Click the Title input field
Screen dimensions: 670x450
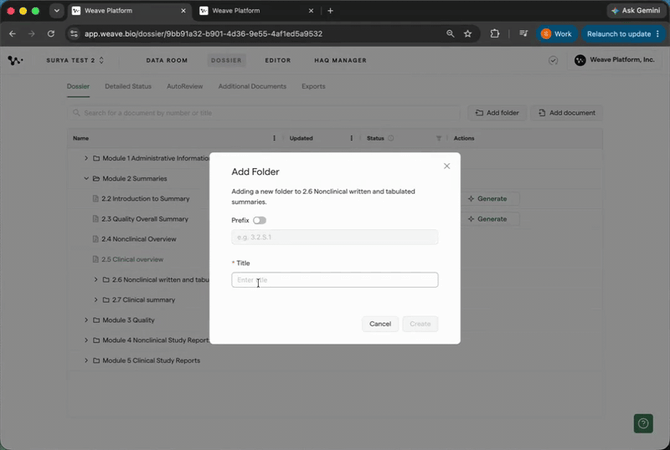(x=335, y=280)
